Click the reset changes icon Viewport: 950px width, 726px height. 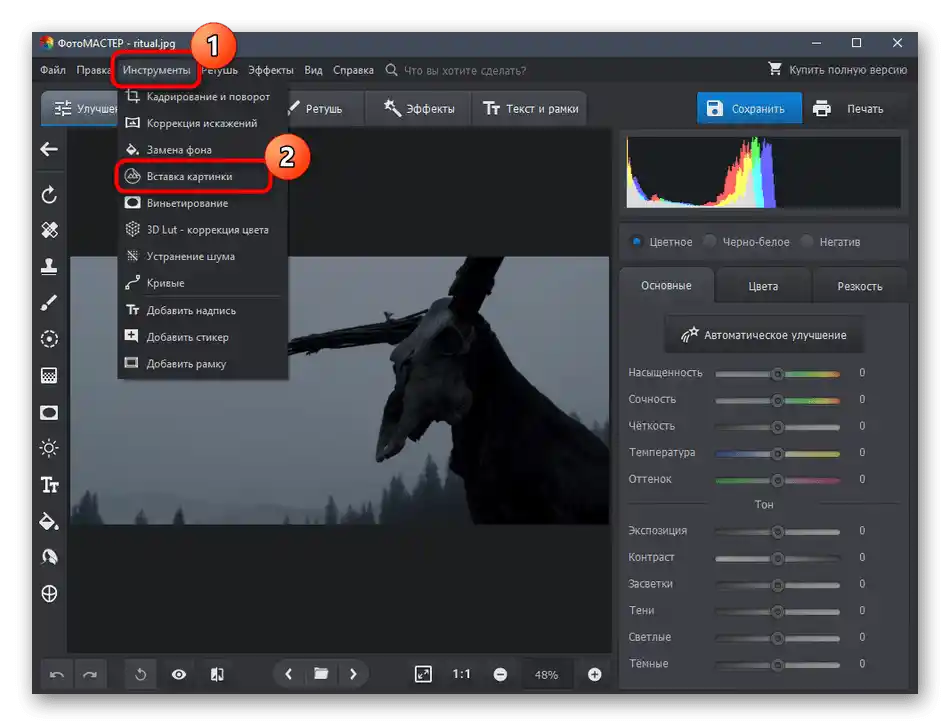tap(141, 674)
